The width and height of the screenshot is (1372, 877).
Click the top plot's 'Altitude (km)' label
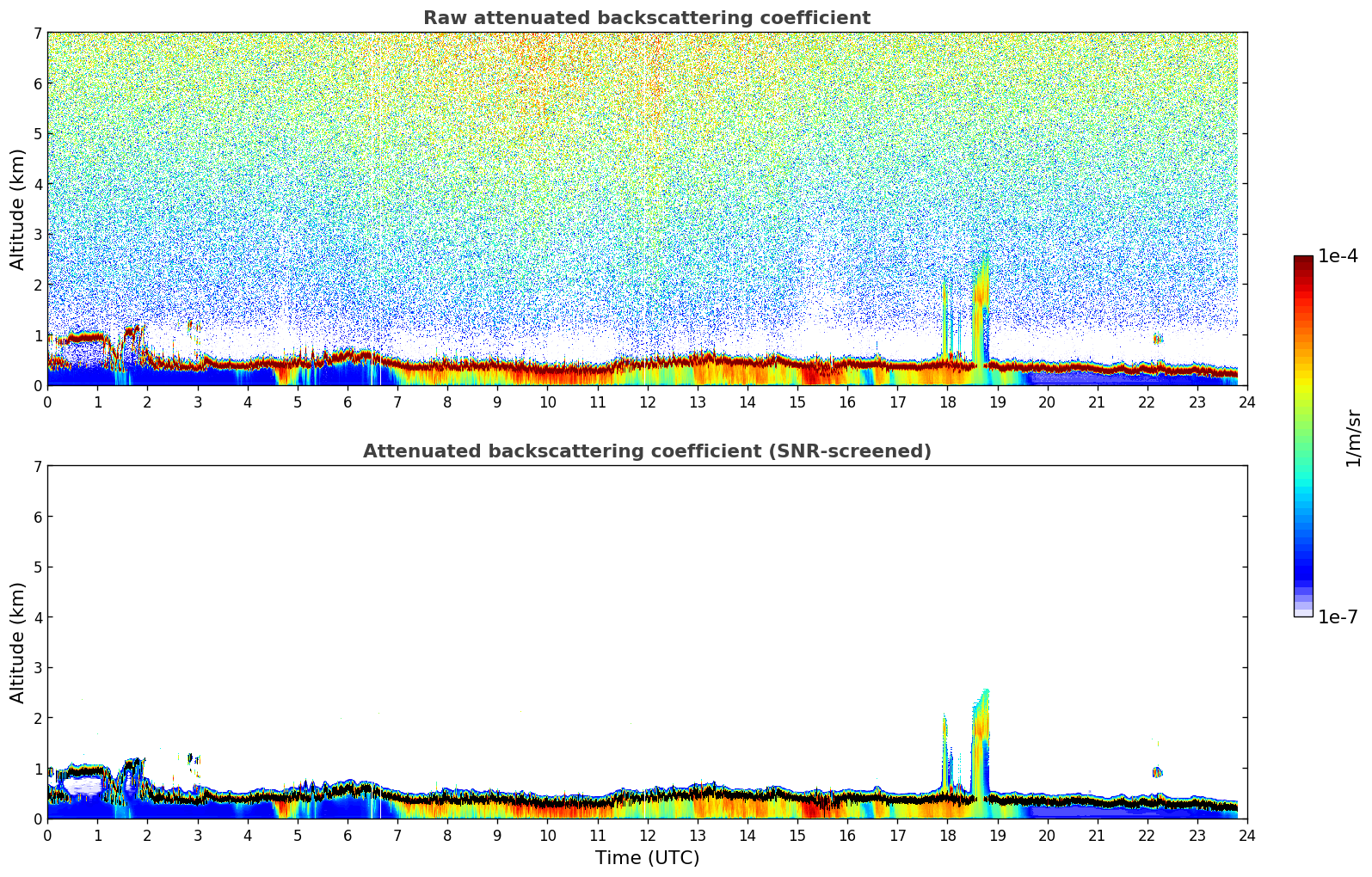17,209
